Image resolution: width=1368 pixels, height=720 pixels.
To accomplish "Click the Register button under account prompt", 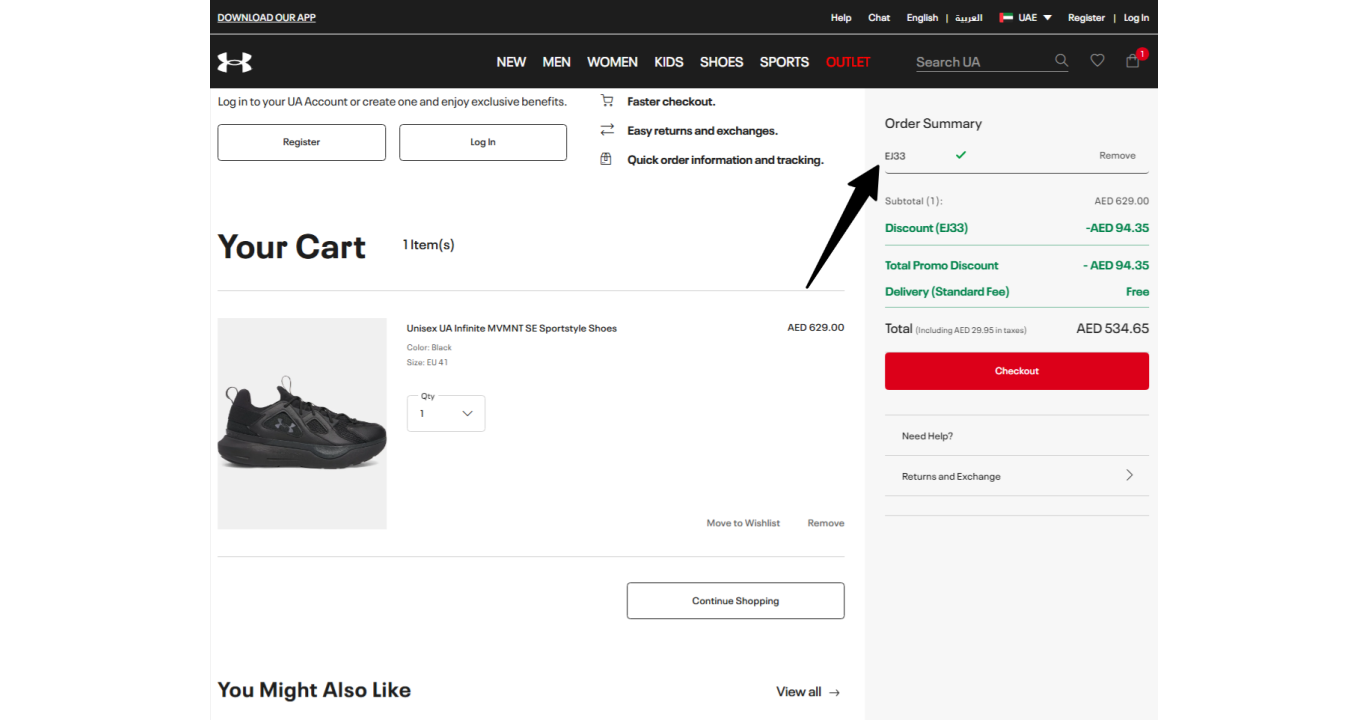I will pos(301,142).
